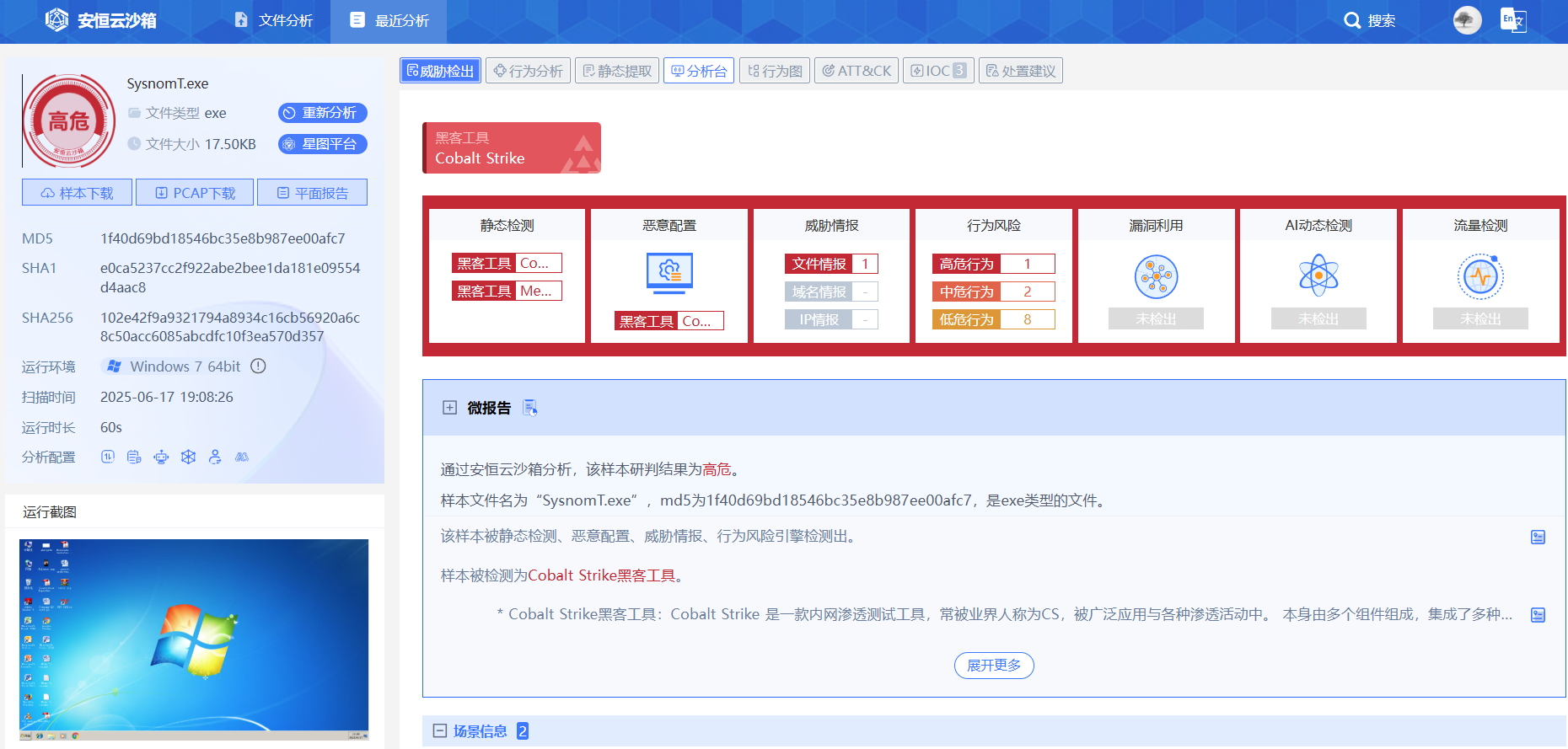Click the 黑客工具 Co... tag under 静态检测
This screenshot has height=749, width=1568.
tap(507, 263)
